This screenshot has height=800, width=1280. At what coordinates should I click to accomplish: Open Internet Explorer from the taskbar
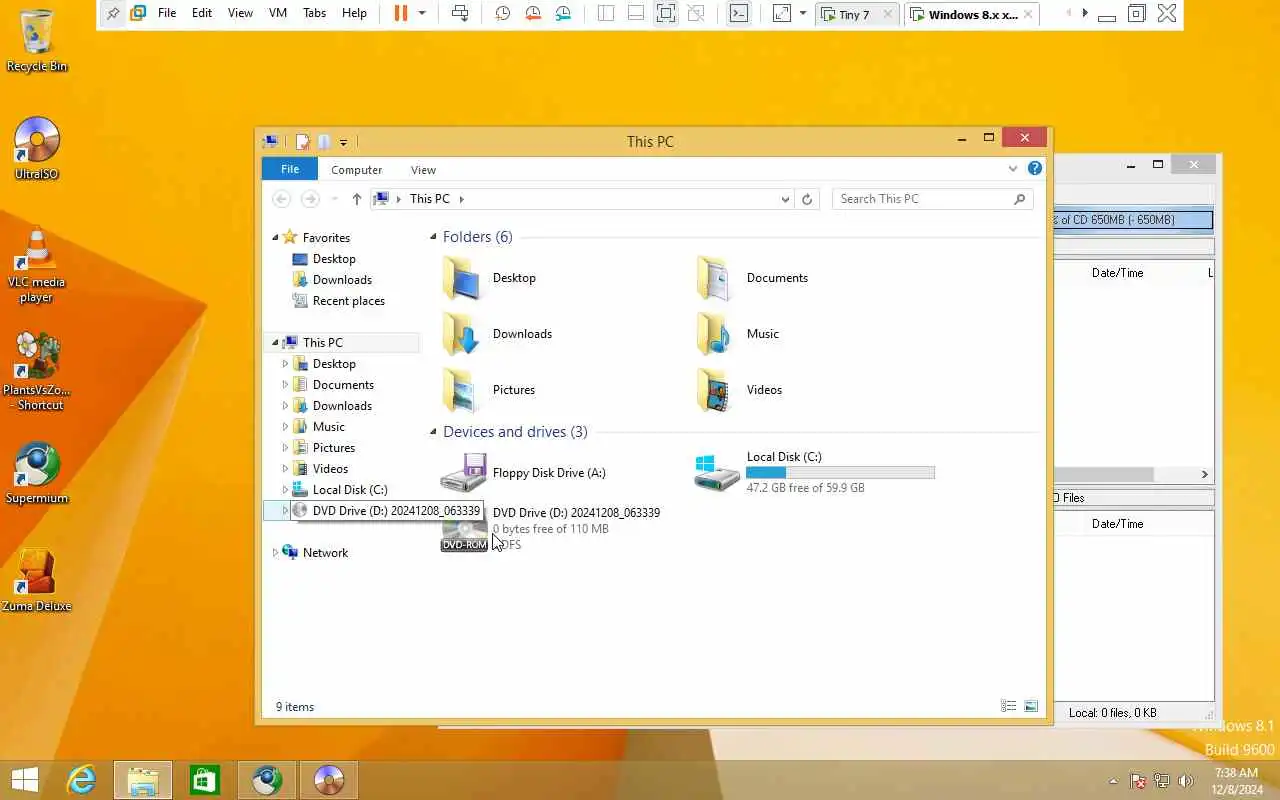[x=81, y=780]
